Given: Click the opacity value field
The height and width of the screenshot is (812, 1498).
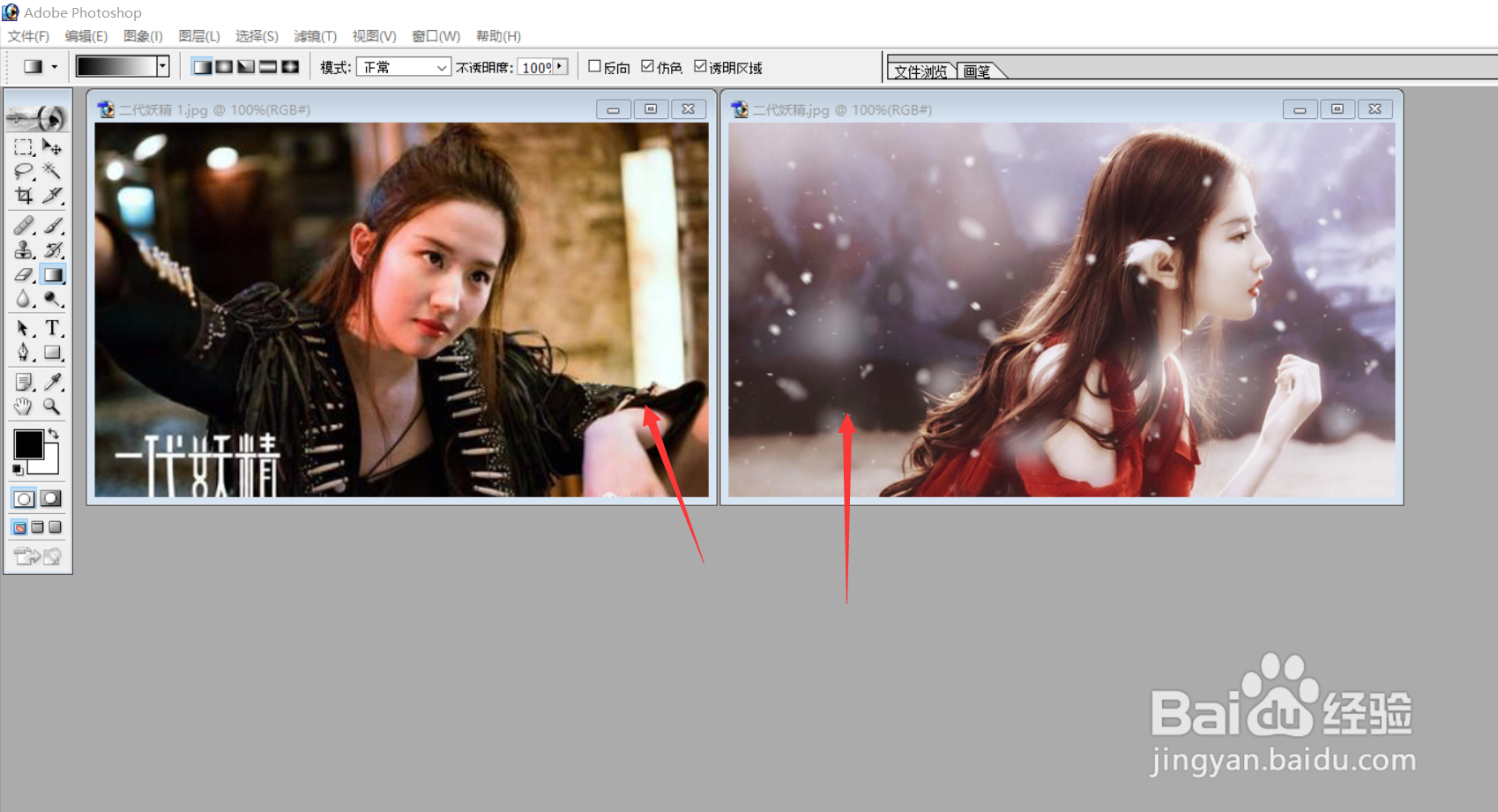Looking at the screenshot, I should [536, 67].
